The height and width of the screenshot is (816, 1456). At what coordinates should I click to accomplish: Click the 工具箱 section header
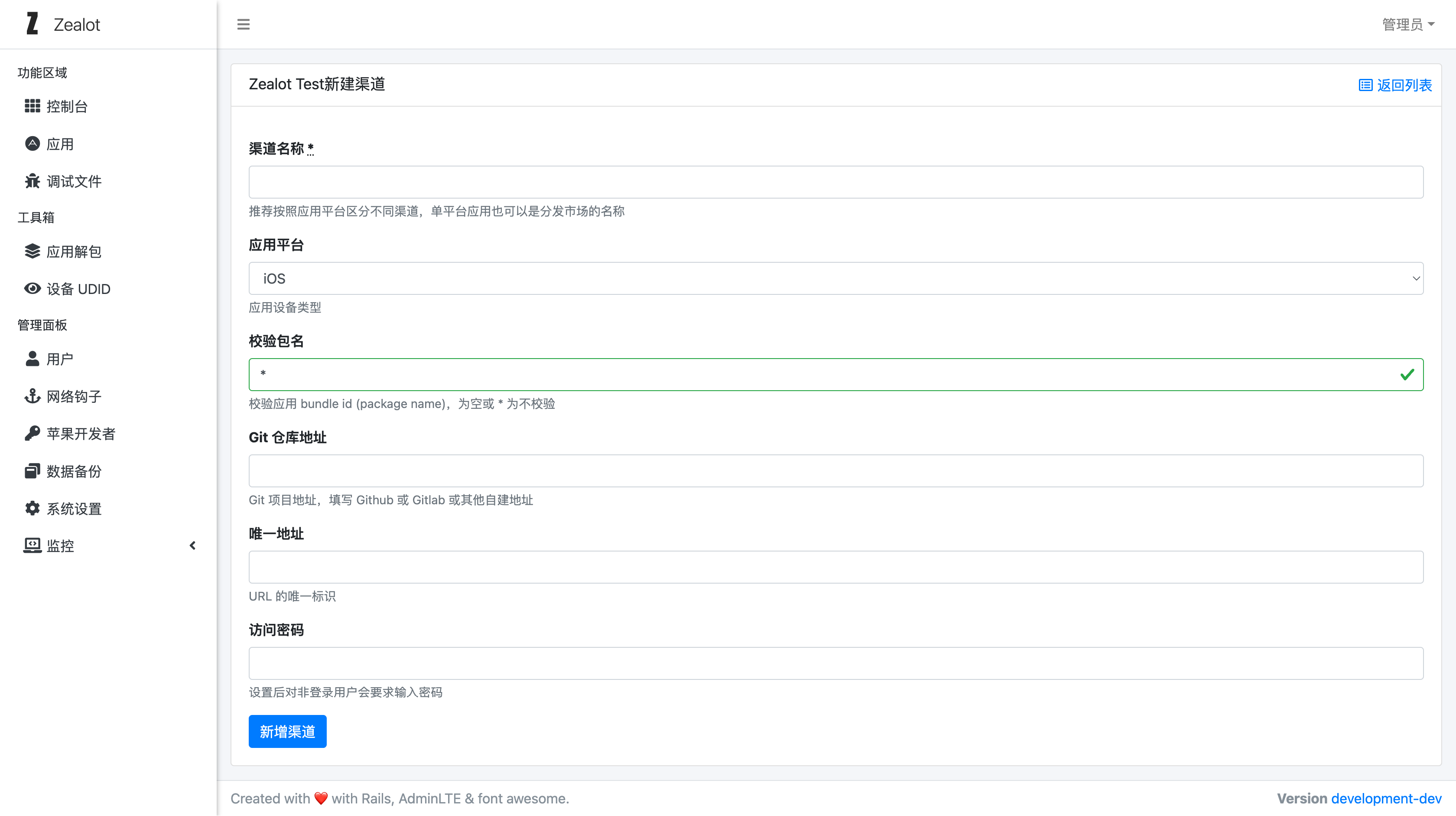[x=36, y=217]
